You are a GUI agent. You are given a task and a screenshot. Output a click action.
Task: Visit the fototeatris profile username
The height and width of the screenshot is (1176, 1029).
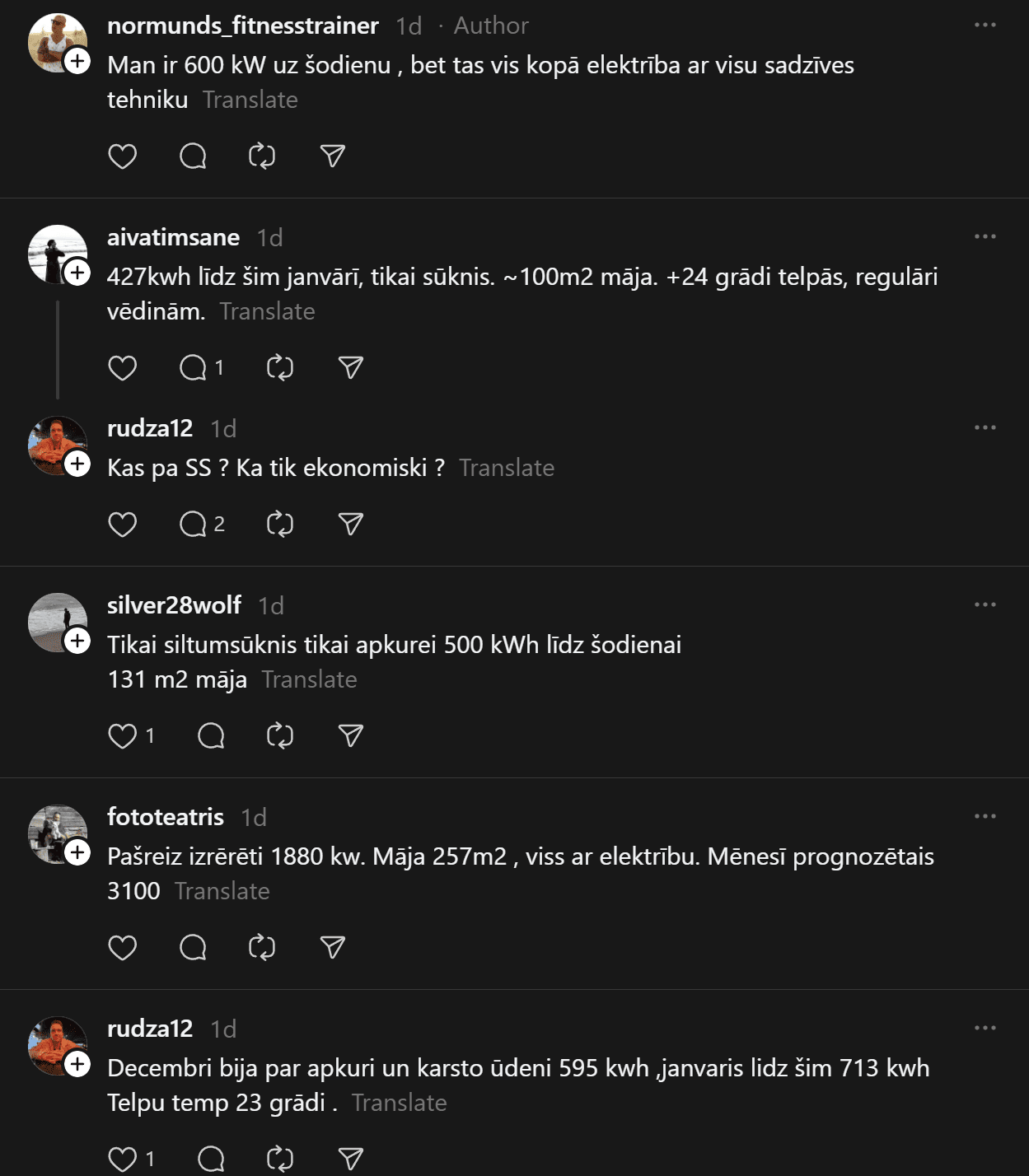166,817
